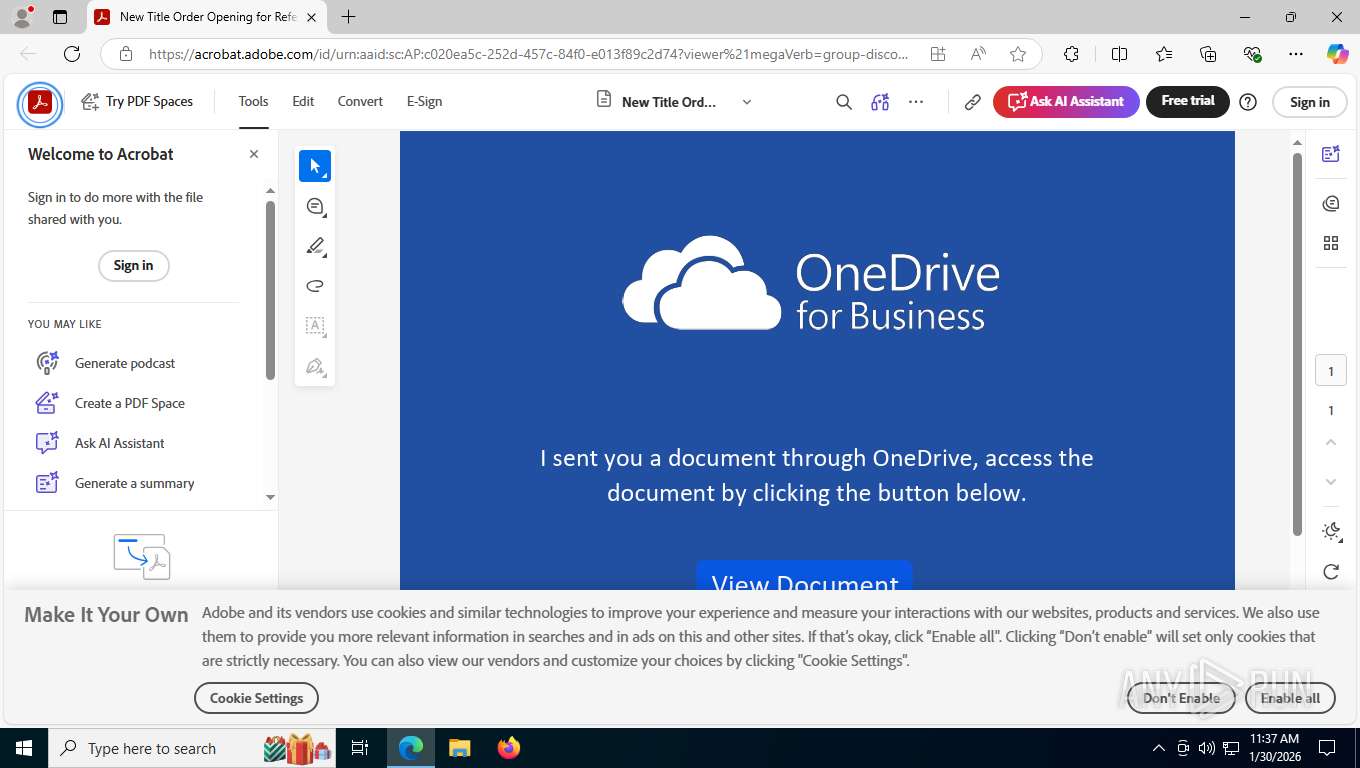Click Sign in at top right
Screen dimensions: 1360x768
pyautogui.click(x=1310, y=102)
